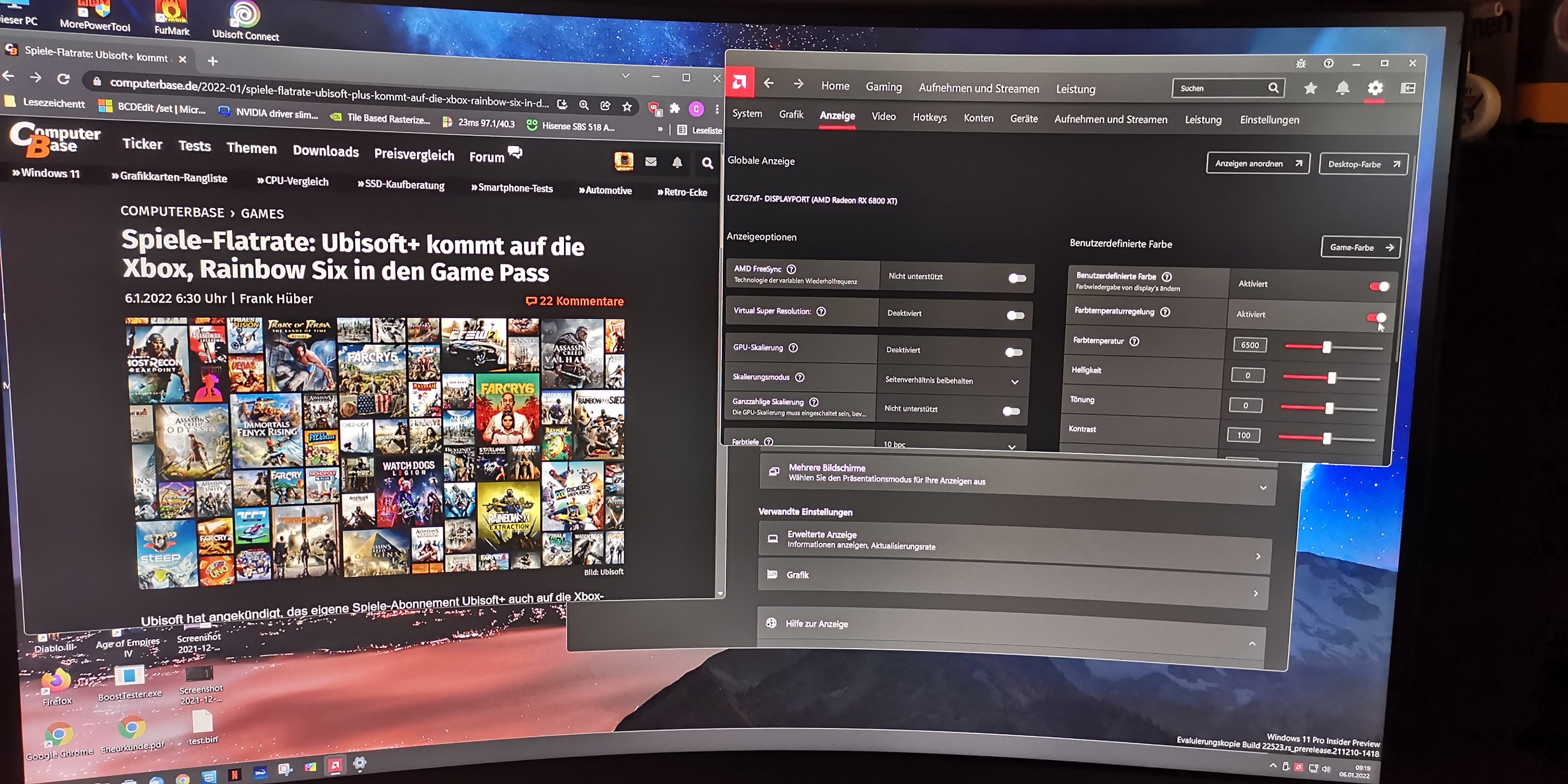1568x784 pixels.
Task: Open the Ubisoft Connect desktop icon
Action: [245, 21]
